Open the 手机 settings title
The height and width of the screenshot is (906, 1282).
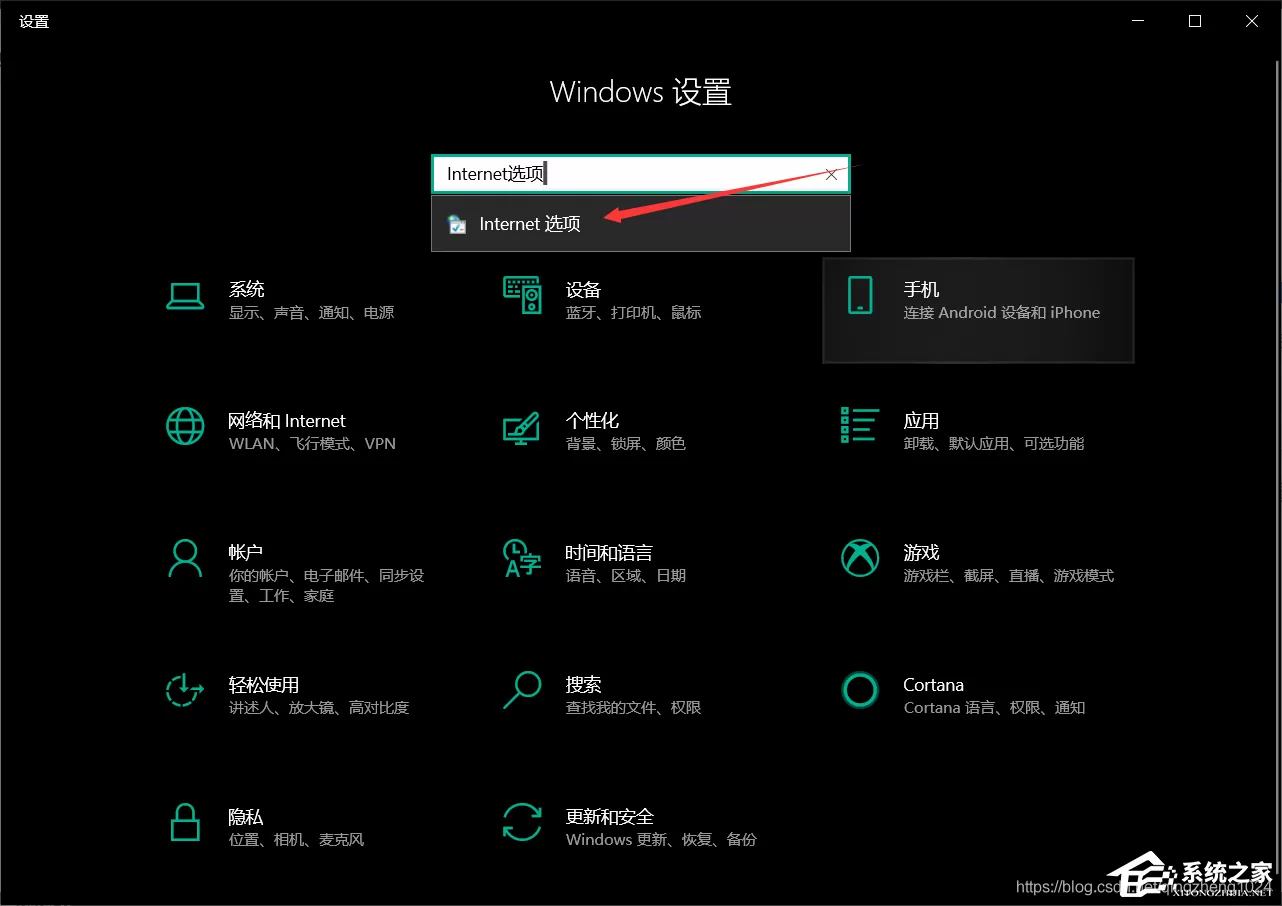(921, 290)
